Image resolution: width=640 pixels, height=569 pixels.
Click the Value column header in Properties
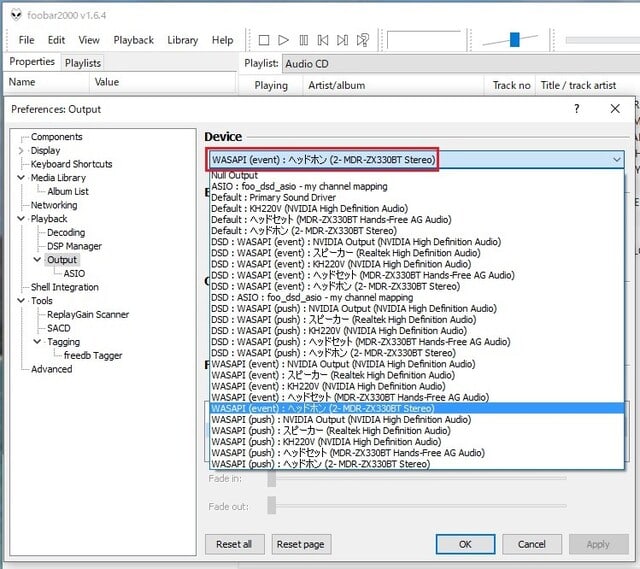(x=162, y=82)
